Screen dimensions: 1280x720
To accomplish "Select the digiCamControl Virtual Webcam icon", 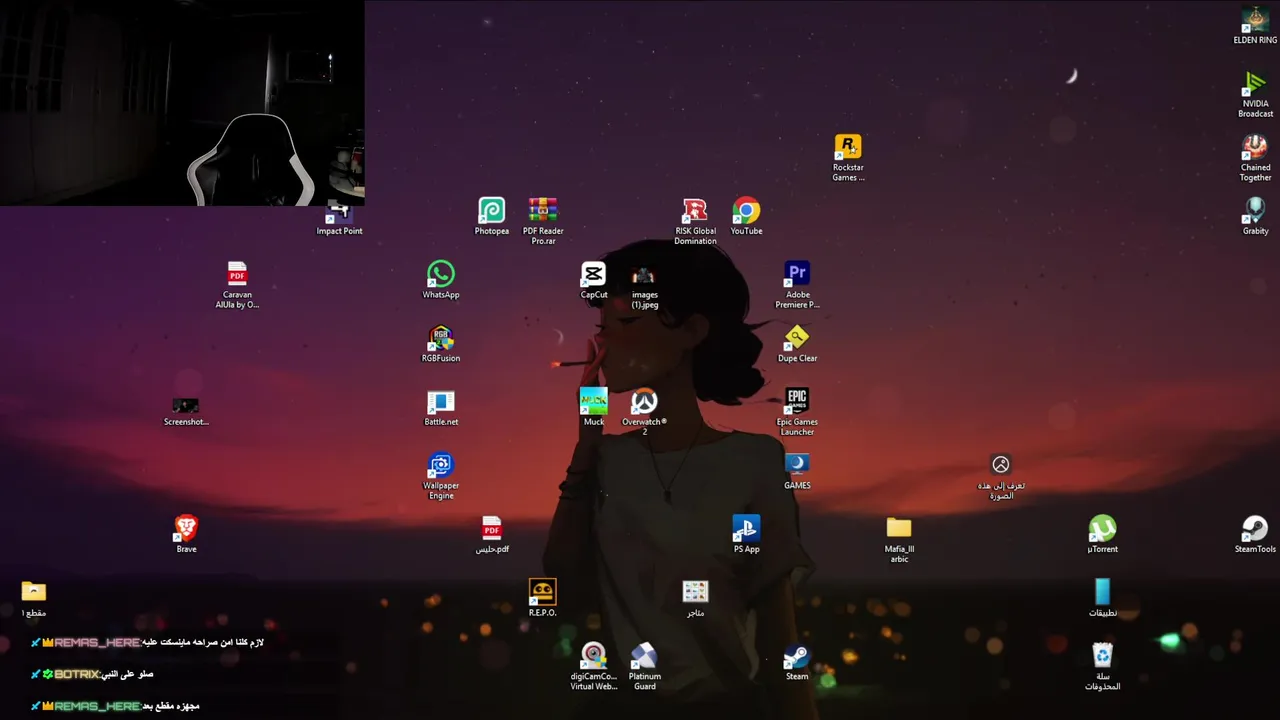I will pyautogui.click(x=594, y=666).
